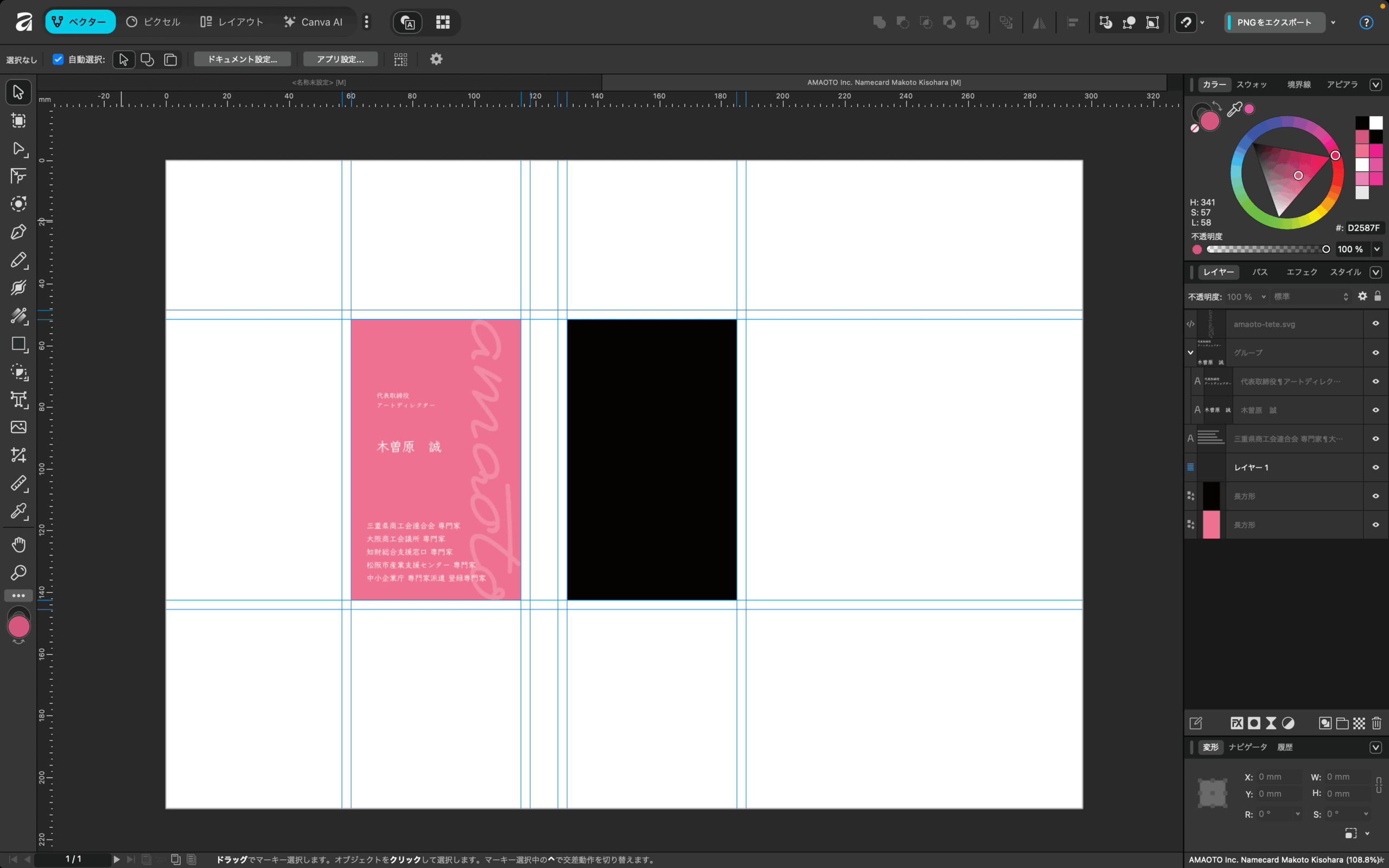Click the PNGをエクスポート button
Image resolution: width=1389 pixels, height=868 pixels.
1274,22
